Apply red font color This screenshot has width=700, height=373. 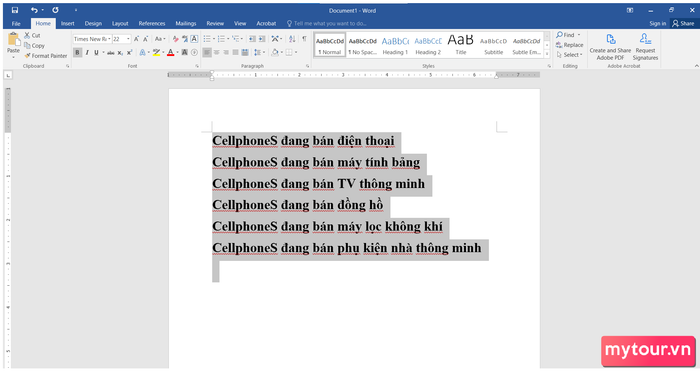click(x=170, y=53)
